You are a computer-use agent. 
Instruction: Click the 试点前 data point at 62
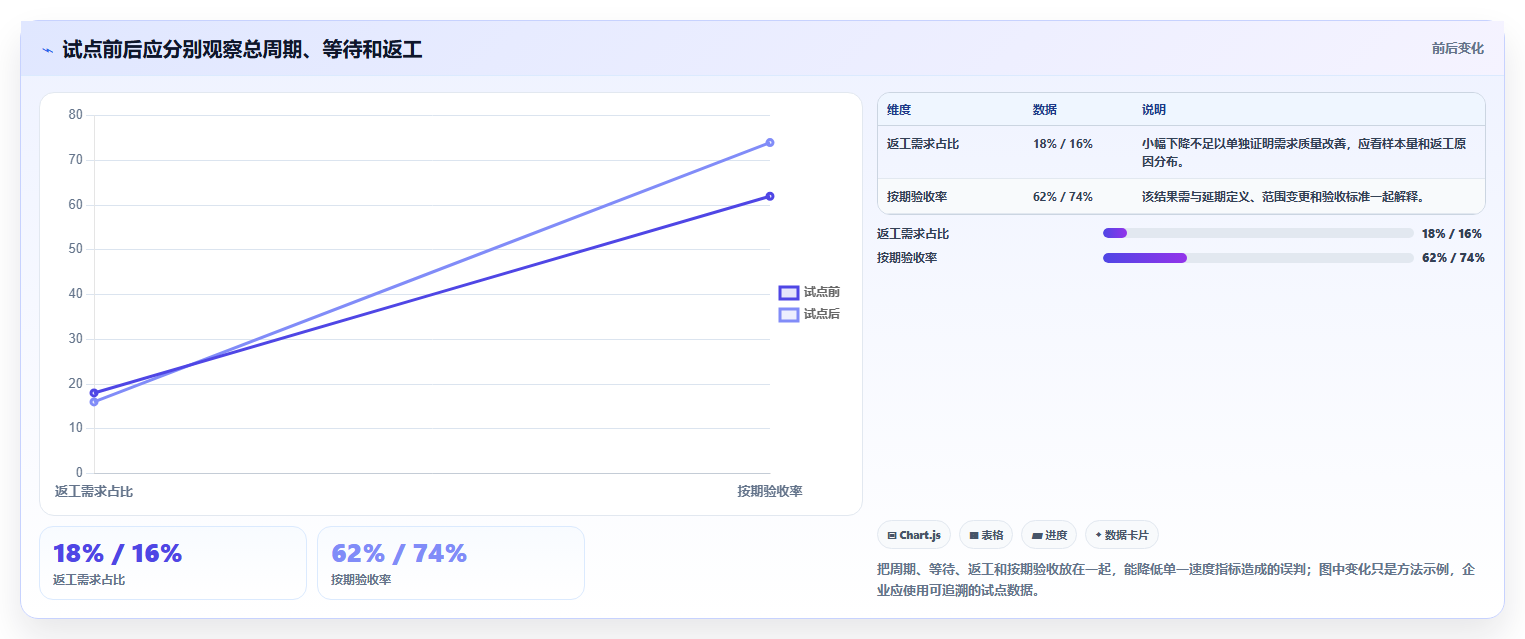pos(770,196)
